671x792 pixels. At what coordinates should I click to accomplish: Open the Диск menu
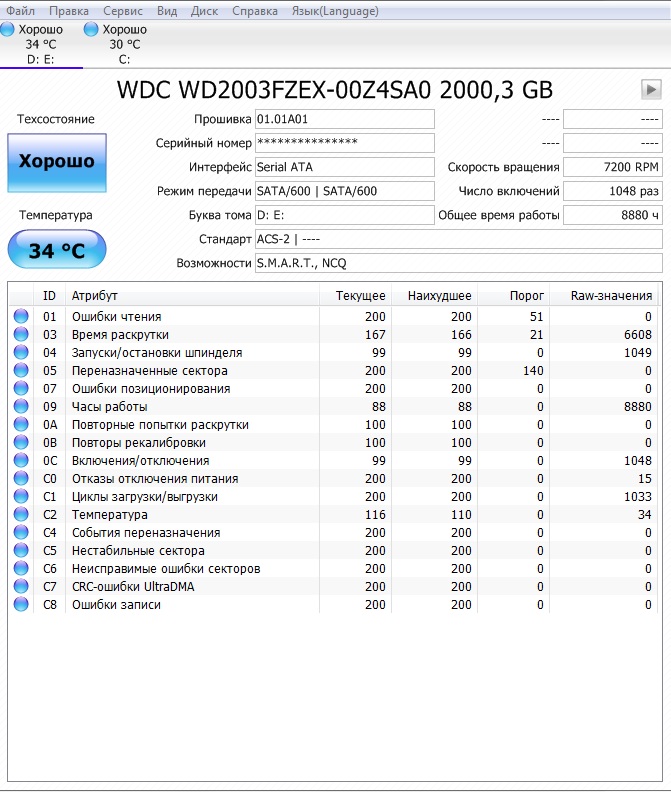[204, 11]
